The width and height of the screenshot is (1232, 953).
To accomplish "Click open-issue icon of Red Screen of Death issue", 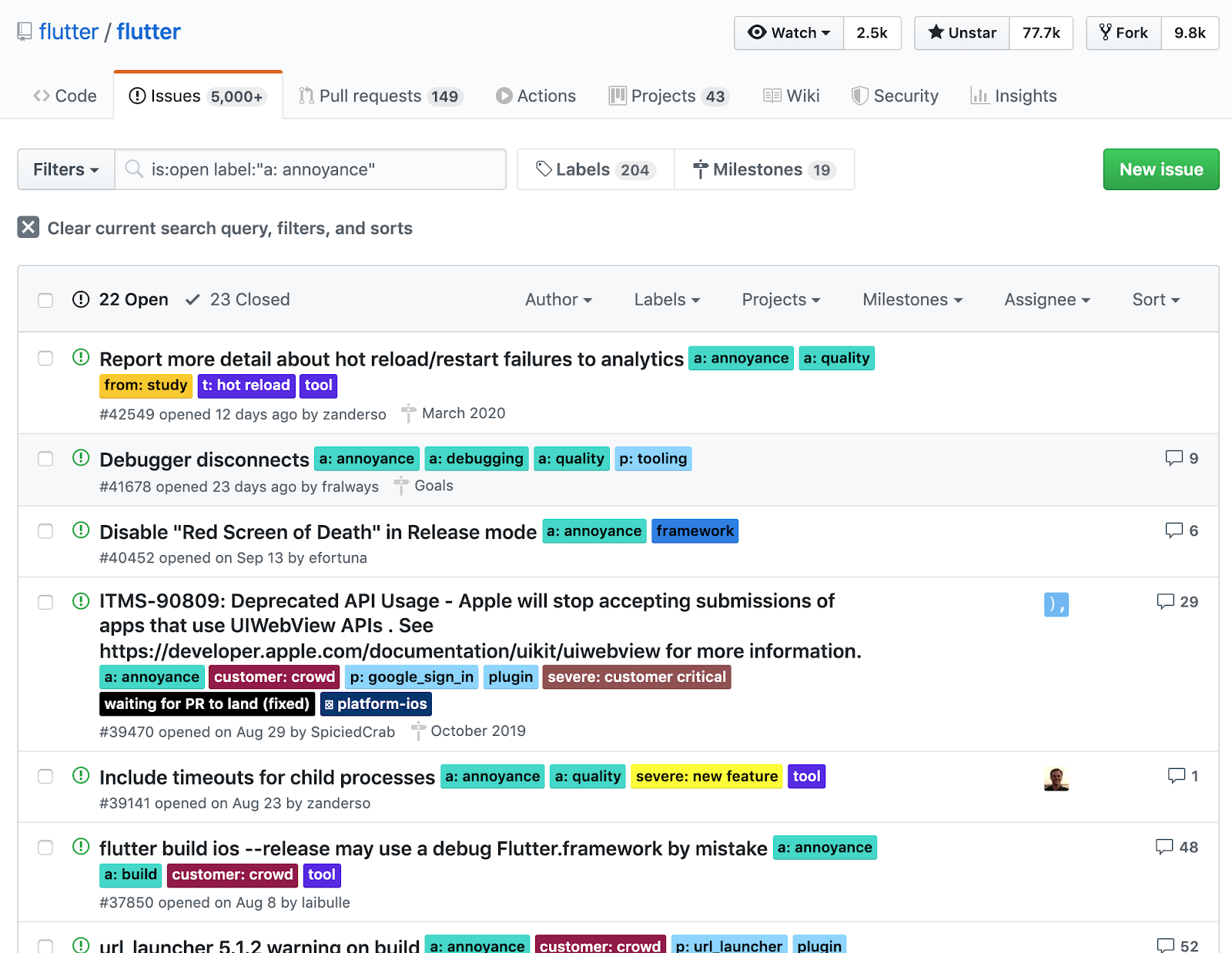I will point(81,530).
